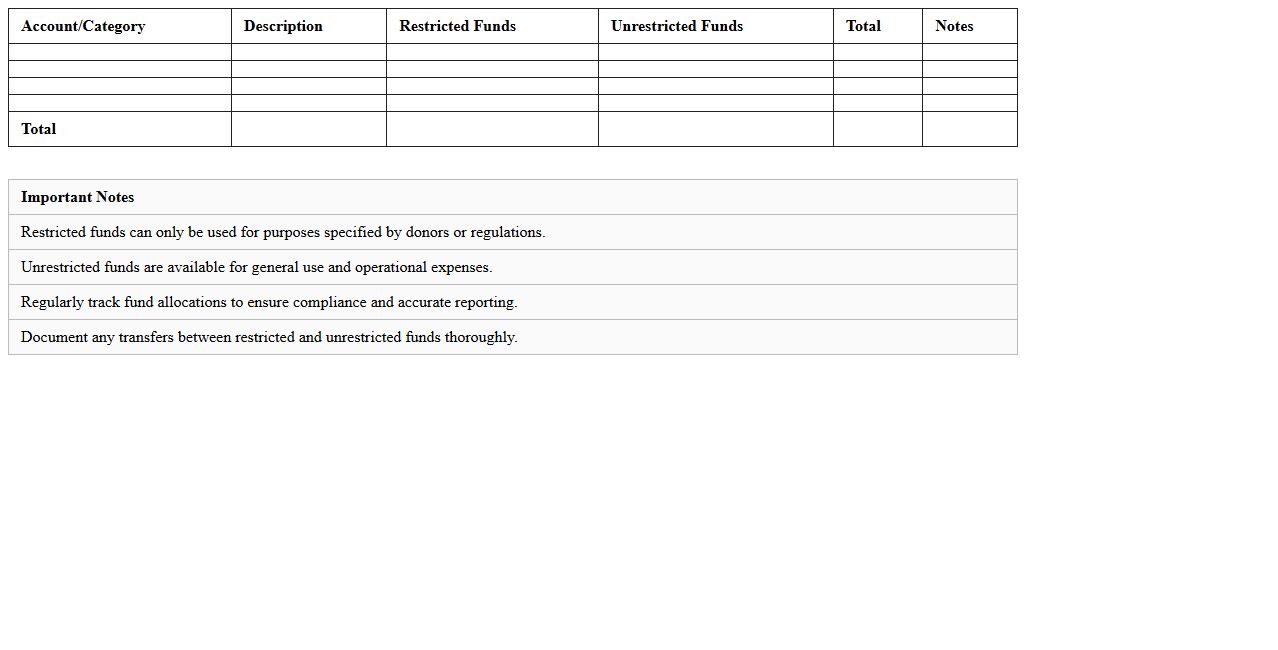Select the Notes column header
Screen dimensions: 1278x650
point(954,26)
